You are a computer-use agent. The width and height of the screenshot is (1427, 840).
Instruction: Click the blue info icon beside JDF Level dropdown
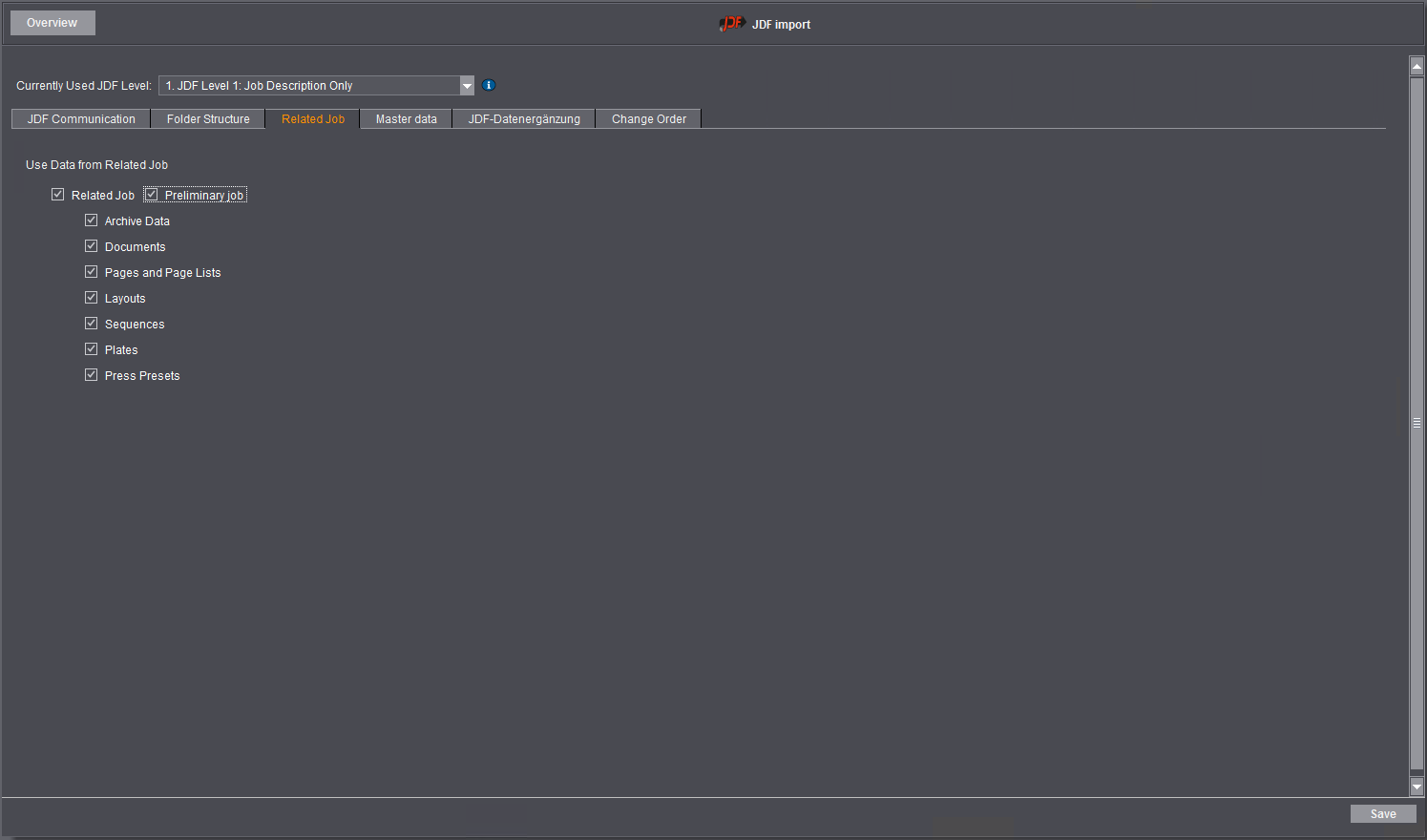tap(489, 85)
